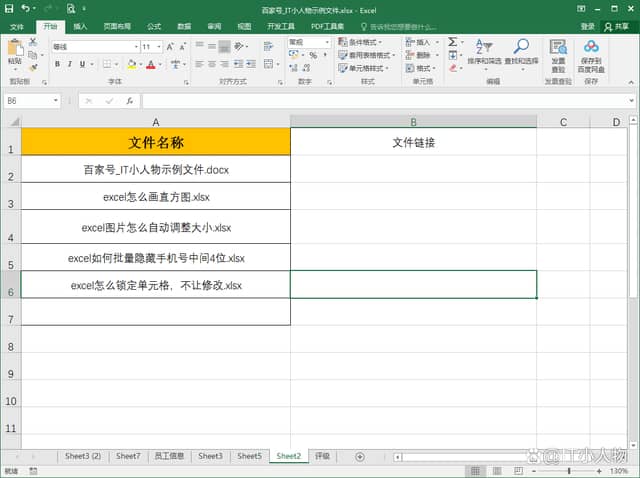This screenshot has height=478, width=640.
Task: Click the yellow fill color button
Action: click(x=130, y=64)
